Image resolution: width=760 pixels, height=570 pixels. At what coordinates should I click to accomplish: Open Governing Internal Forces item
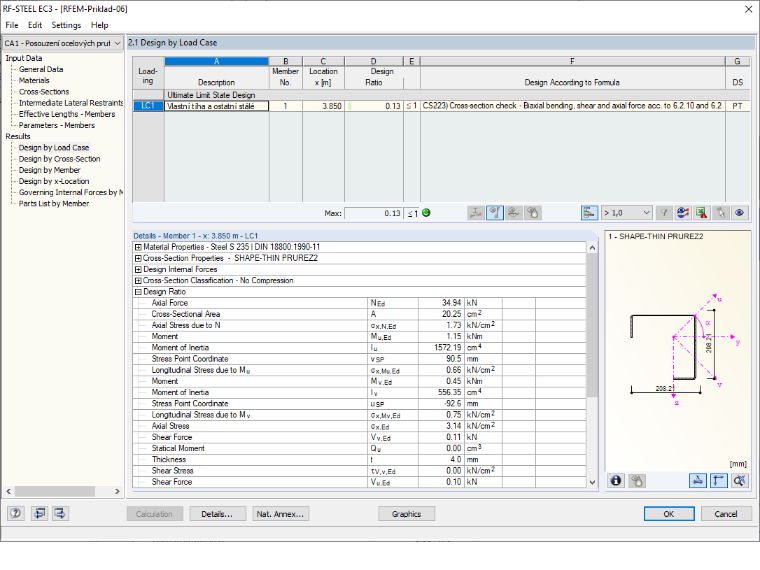coord(71,192)
